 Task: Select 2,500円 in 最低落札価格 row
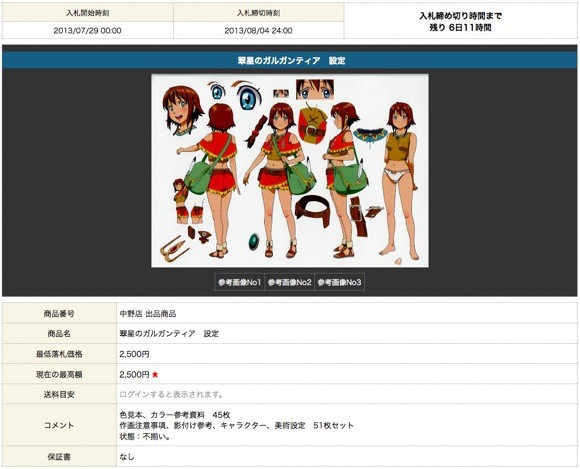pyautogui.click(x=134, y=354)
